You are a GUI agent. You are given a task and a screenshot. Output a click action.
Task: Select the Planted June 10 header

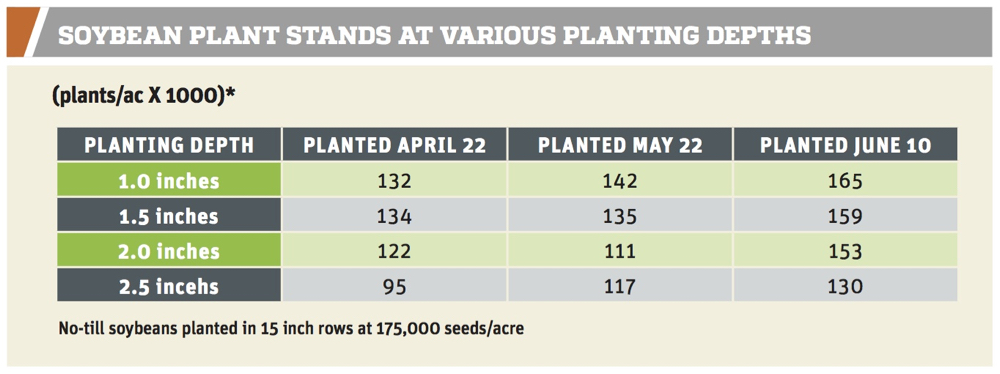pyautogui.click(x=846, y=144)
